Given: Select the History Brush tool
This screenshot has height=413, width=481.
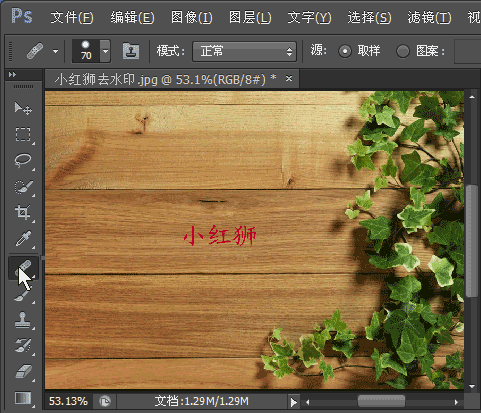Looking at the screenshot, I should point(23,346).
